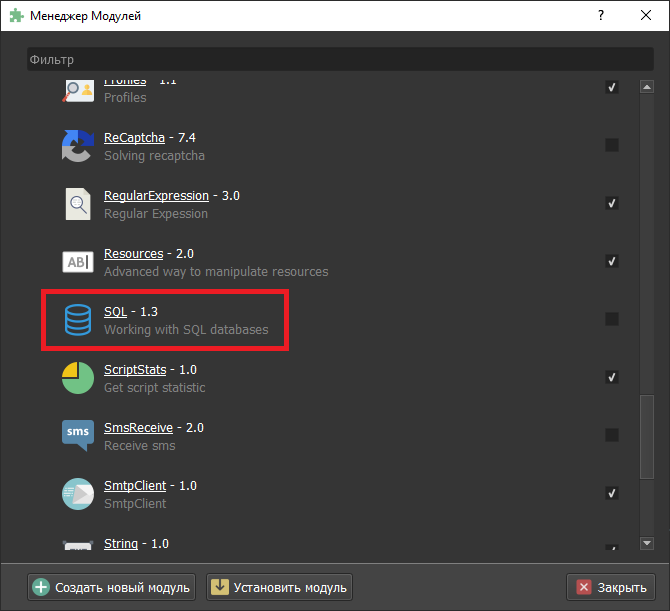Click the RegularExpression magnifier document icon

[77, 204]
